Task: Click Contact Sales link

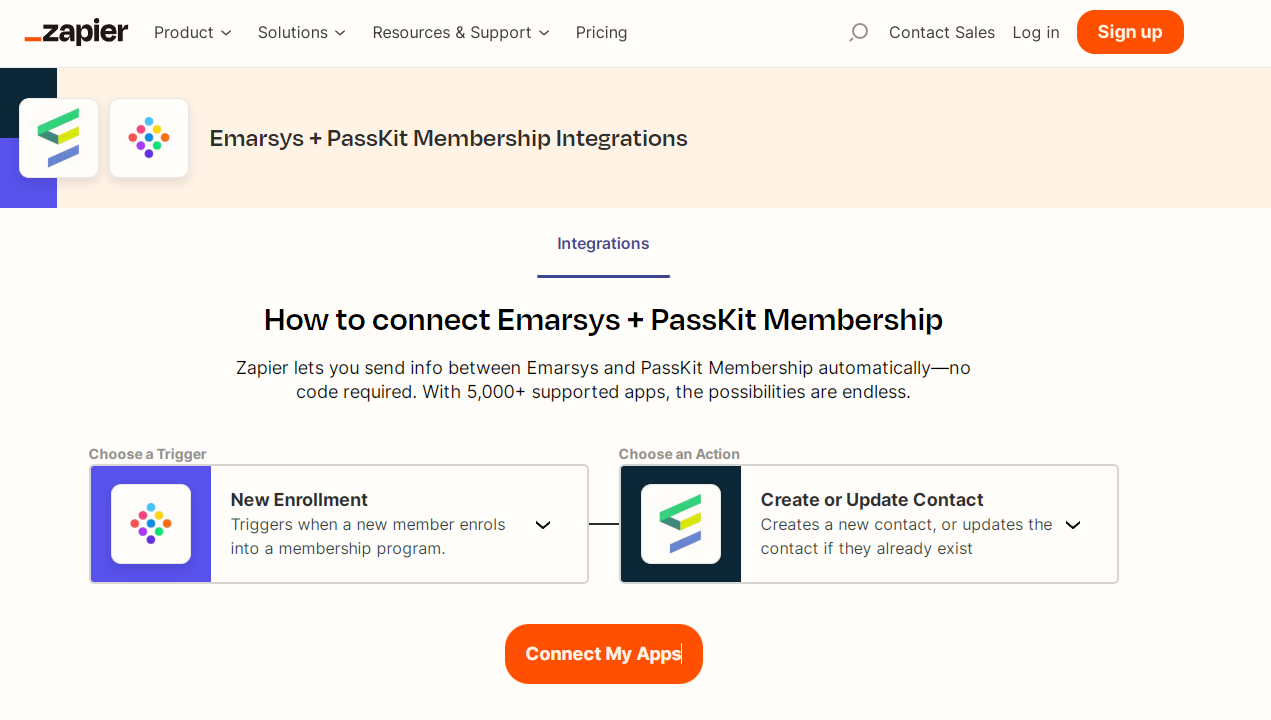Action: click(x=941, y=32)
